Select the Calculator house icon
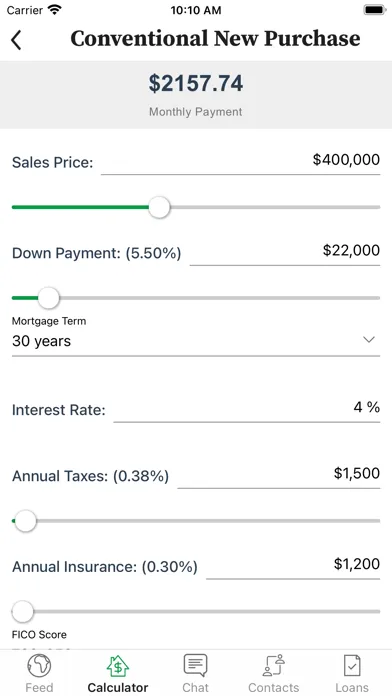 pos(118,665)
